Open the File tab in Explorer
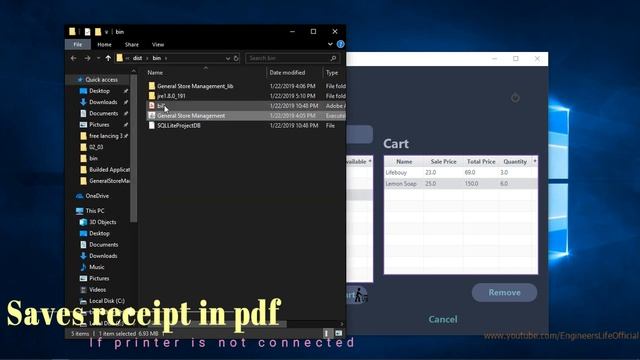640x360 pixels. 78,44
